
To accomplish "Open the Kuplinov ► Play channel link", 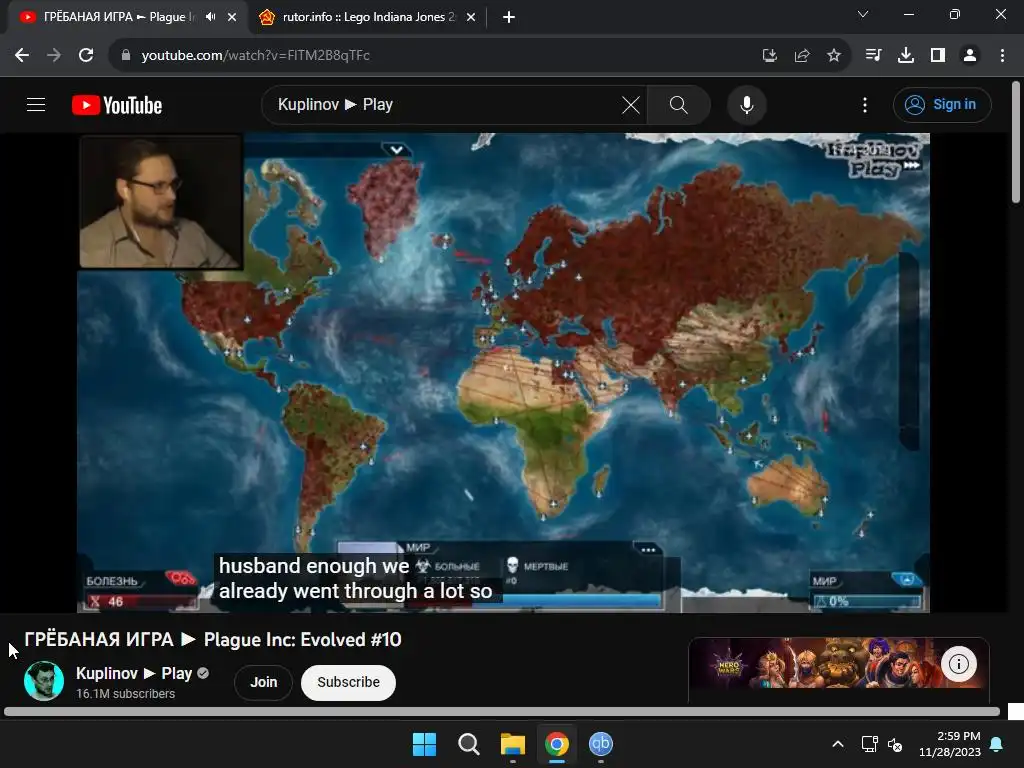I will coord(134,673).
